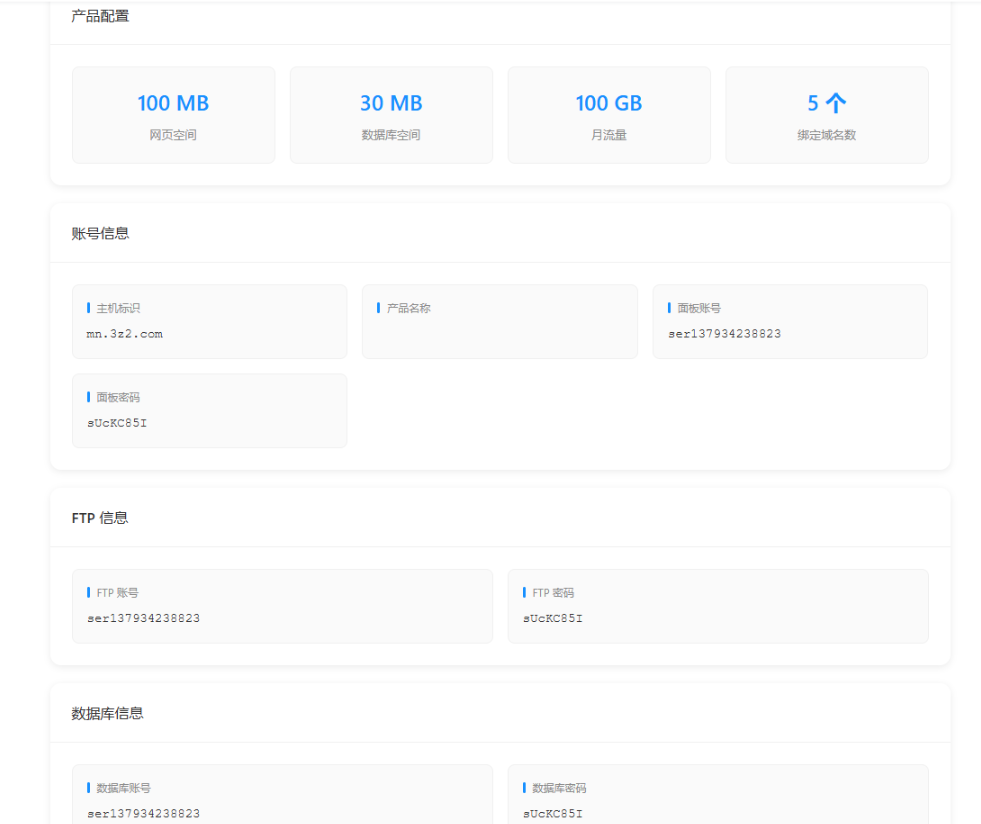Click the 数据库信息 section heading
The height and width of the screenshot is (824, 981).
[x=107, y=713]
